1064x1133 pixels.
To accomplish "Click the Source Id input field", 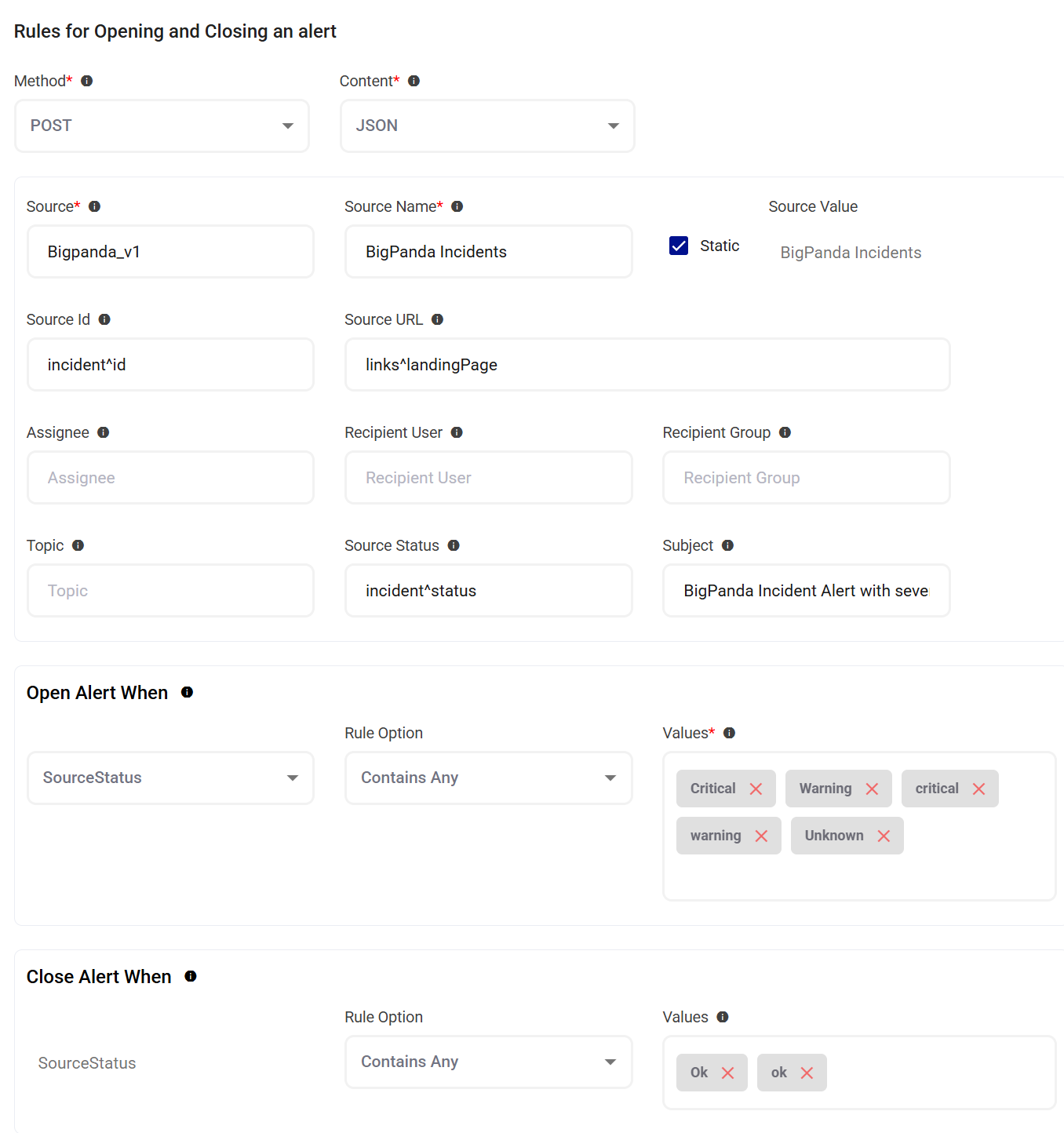I will [170, 365].
